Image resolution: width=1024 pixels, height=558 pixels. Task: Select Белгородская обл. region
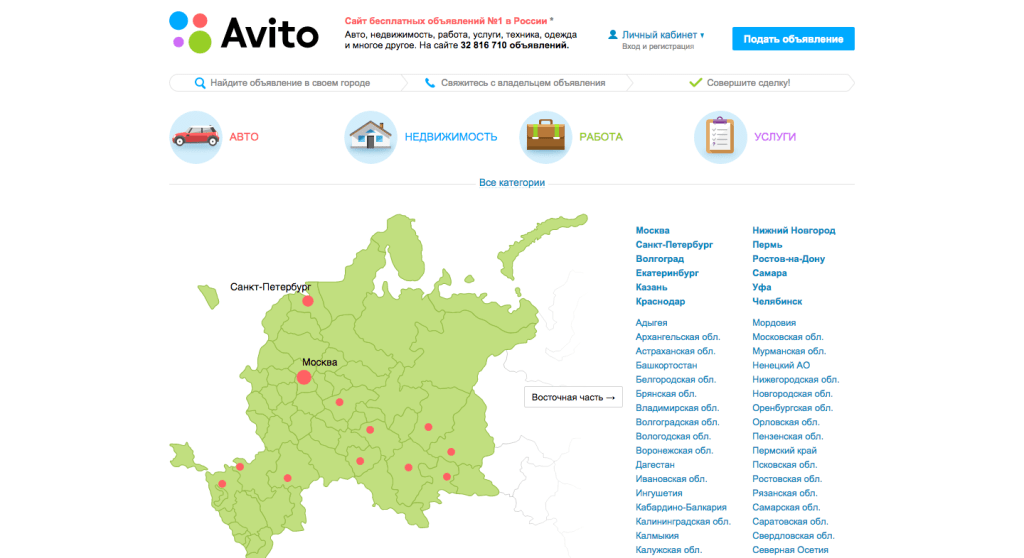tap(675, 379)
